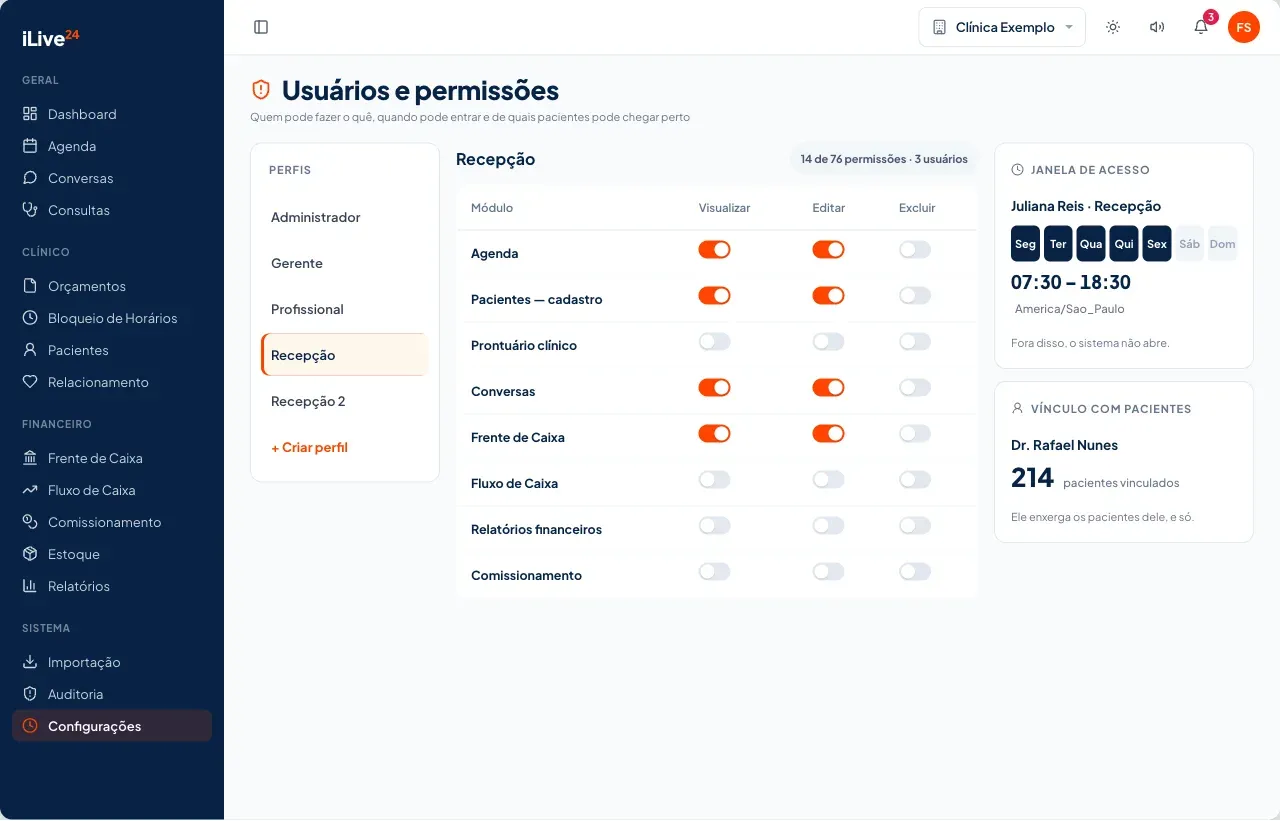
Task: Click the Importação download icon
Action: tap(30, 662)
